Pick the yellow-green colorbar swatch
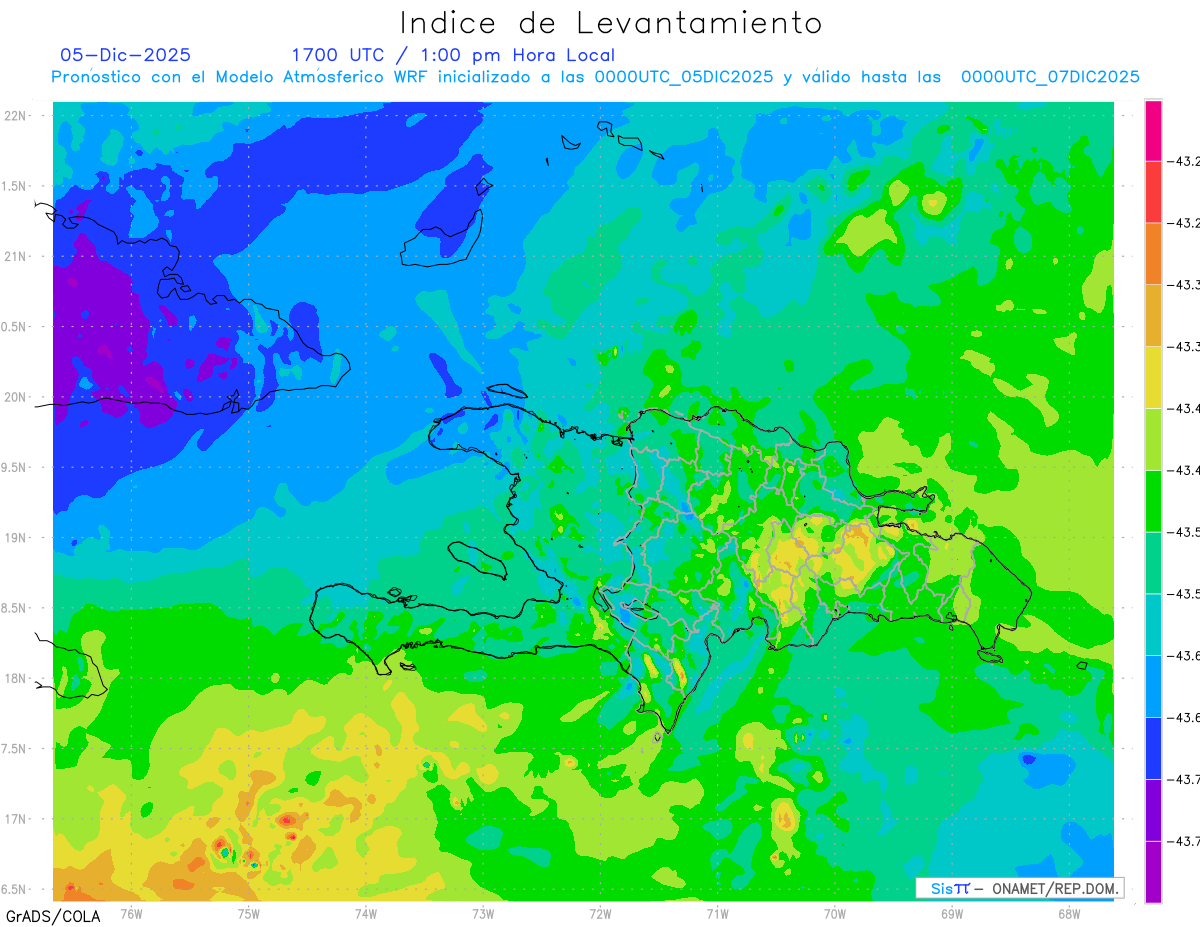The image size is (1200, 927). [x=1153, y=439]
